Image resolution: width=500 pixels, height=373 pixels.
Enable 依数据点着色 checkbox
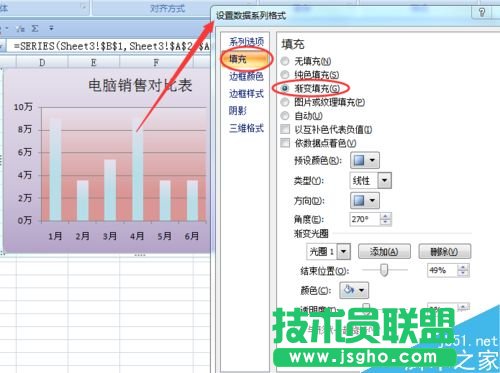pos(285,143)
